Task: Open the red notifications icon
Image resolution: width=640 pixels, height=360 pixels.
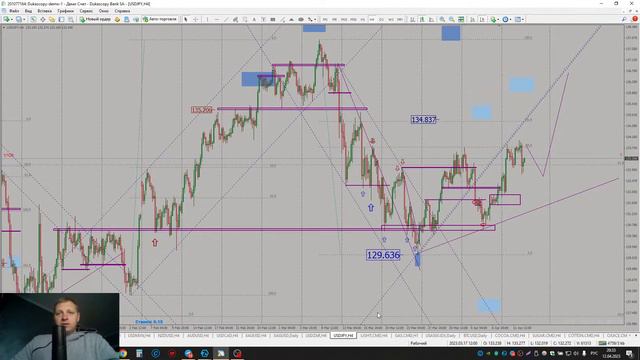Action: 635,19
